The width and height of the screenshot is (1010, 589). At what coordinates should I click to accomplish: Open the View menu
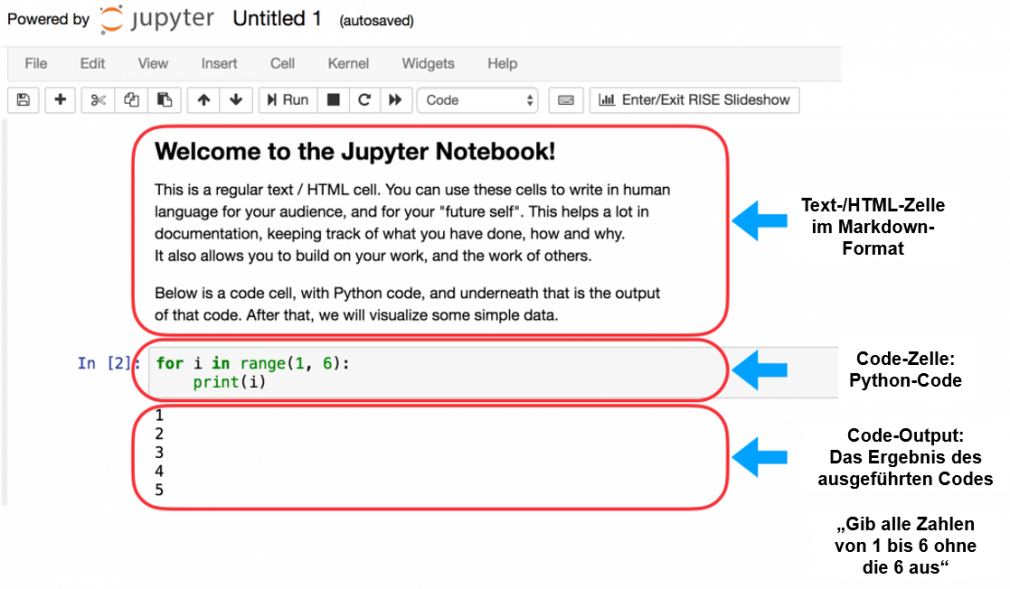(x=153, y=63)
